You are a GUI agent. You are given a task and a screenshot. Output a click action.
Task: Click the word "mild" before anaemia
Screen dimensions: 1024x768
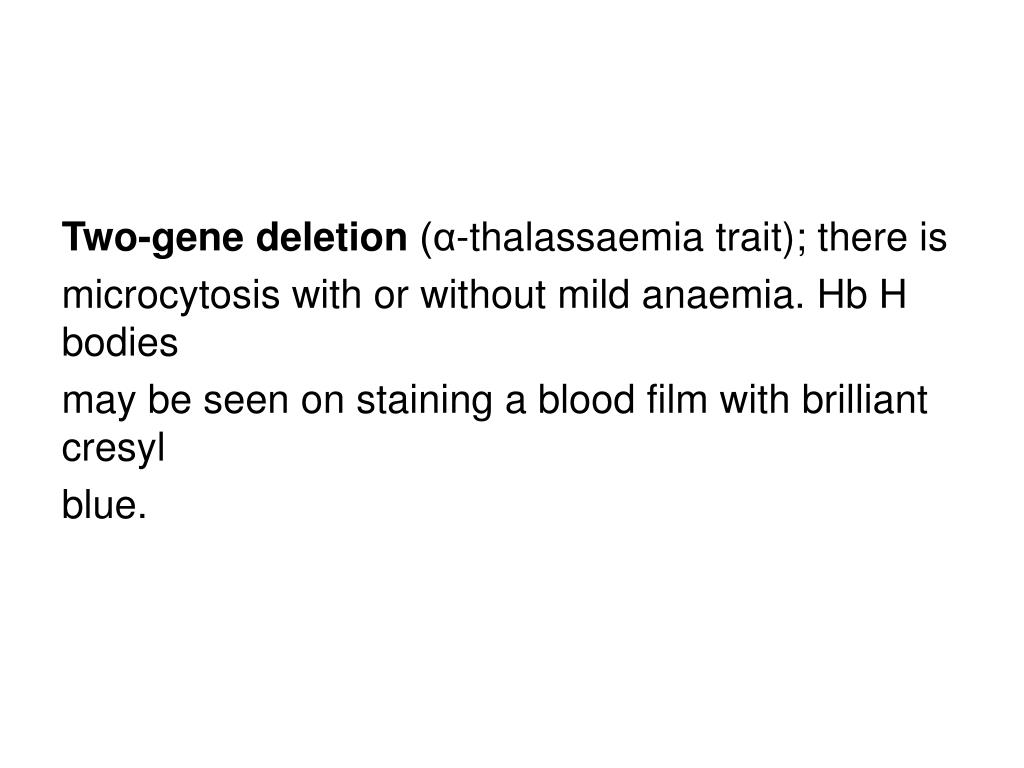594,295
